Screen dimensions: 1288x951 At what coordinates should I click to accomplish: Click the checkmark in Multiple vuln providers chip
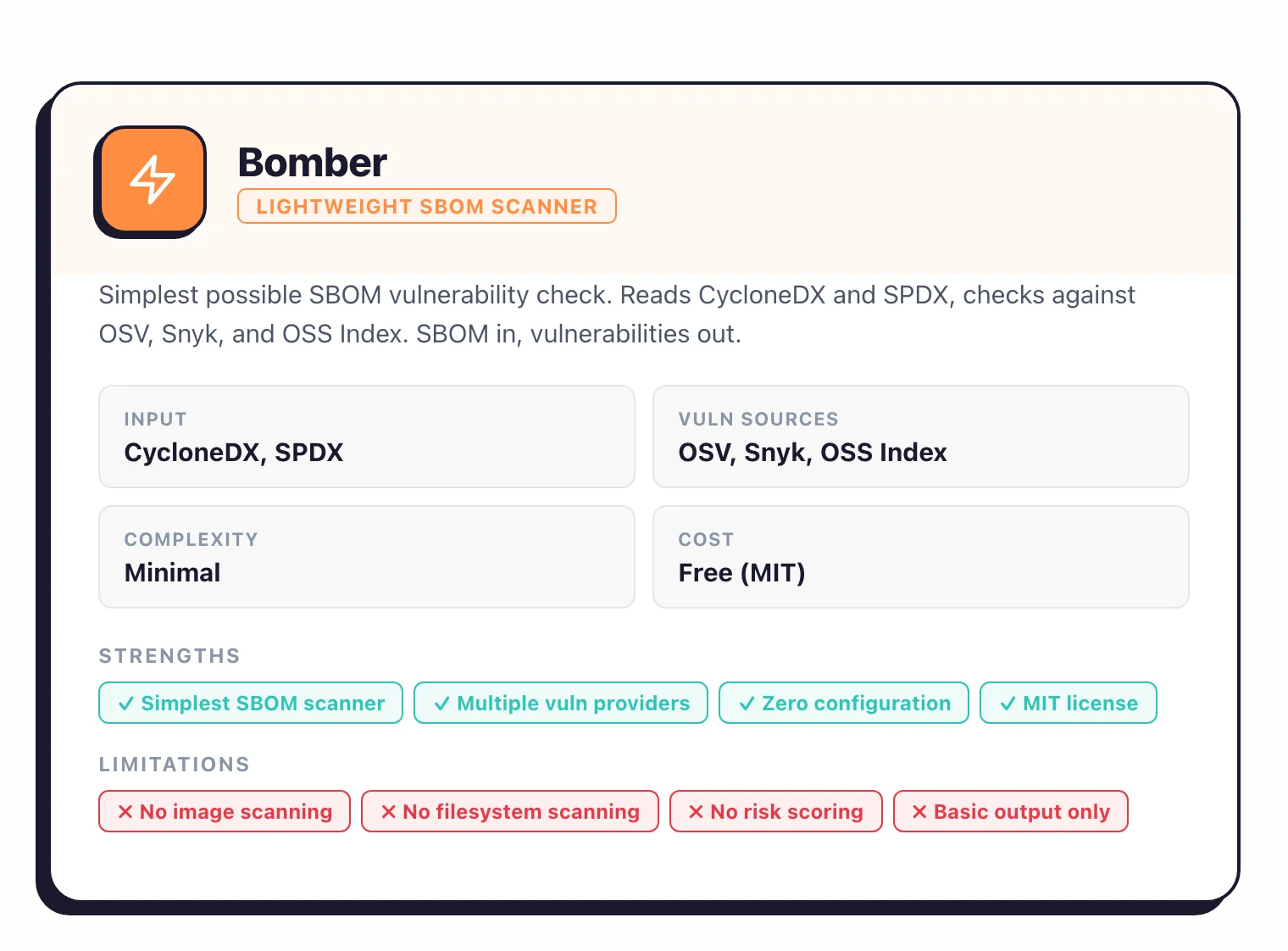click(x=441, y=703)
